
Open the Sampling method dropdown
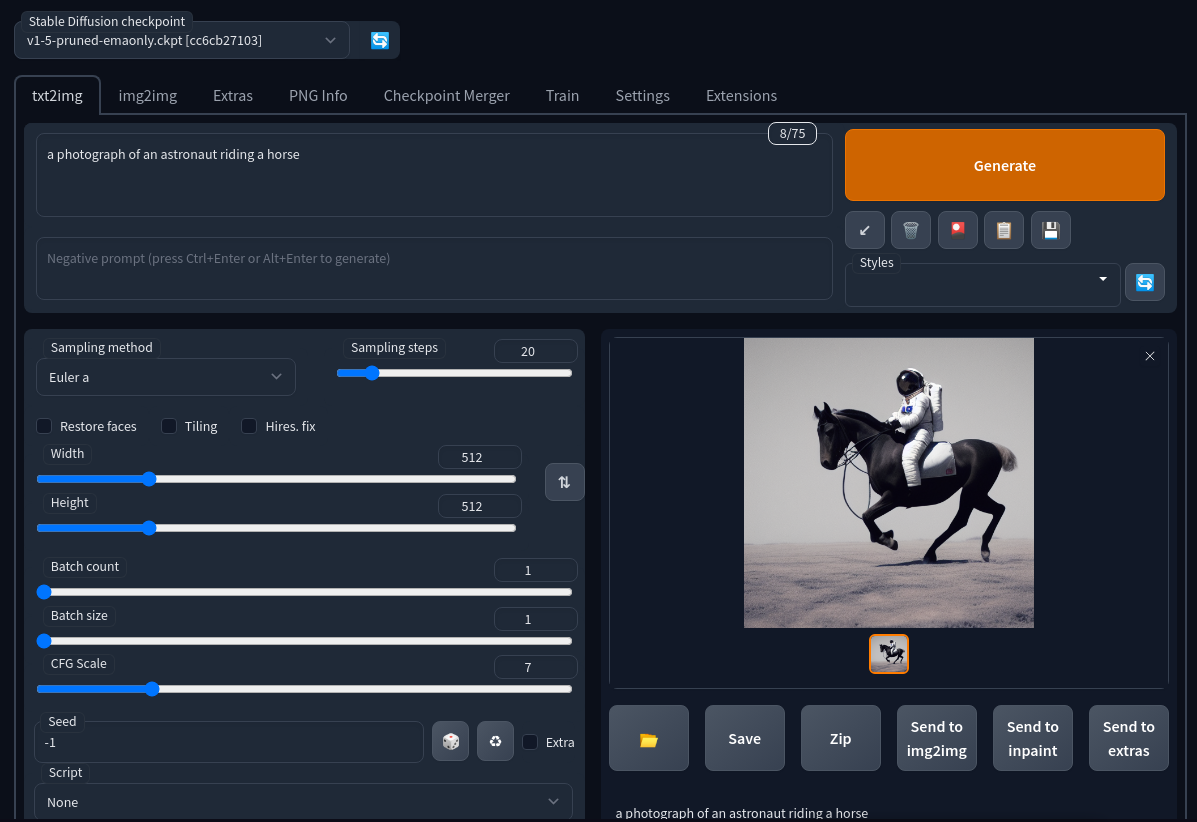click(165, 377)
